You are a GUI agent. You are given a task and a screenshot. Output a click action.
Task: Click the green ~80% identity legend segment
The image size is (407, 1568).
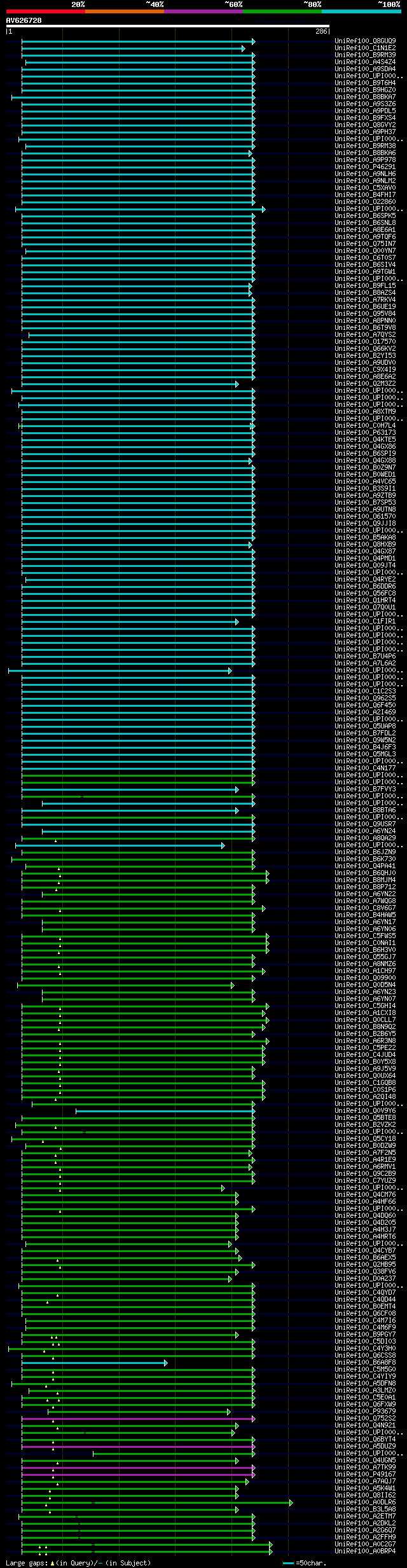coord(282,11)
